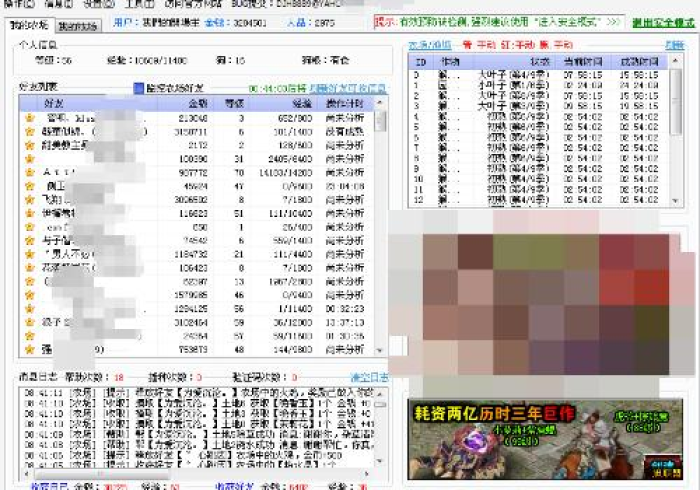Select the 08:41:11 message log entry
Screen dimensions: 700x490
[x=199, y=393]
